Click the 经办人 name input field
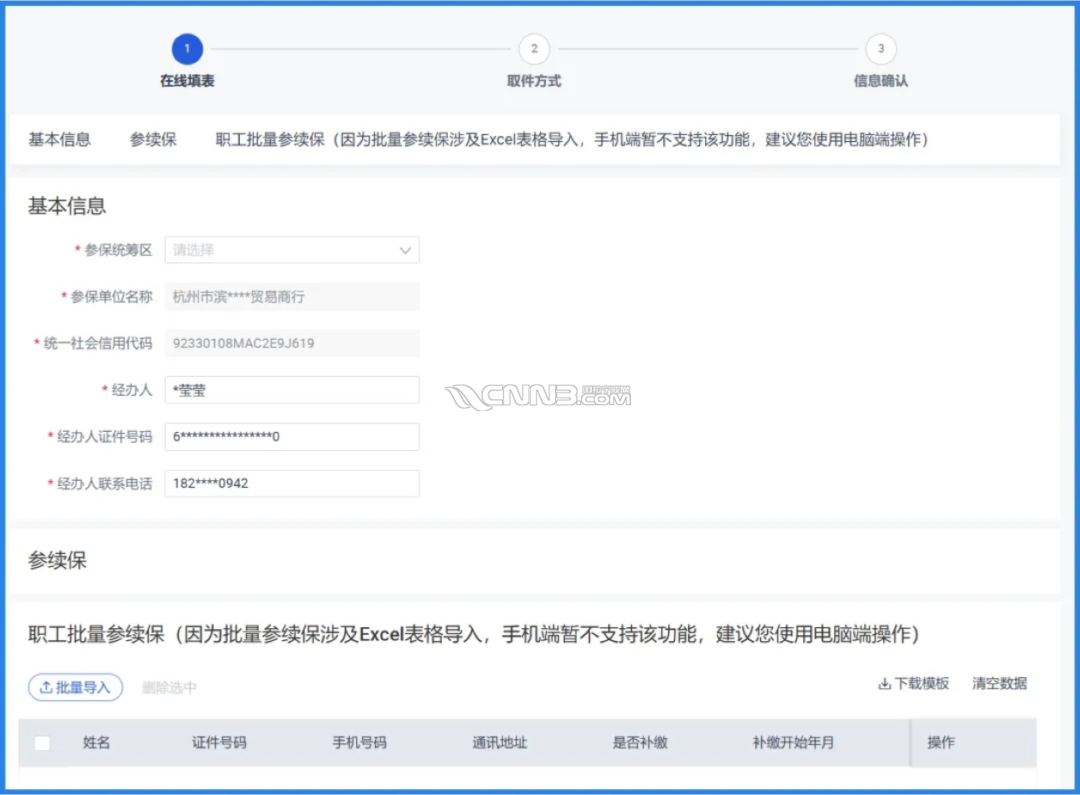 click(291, 390)
